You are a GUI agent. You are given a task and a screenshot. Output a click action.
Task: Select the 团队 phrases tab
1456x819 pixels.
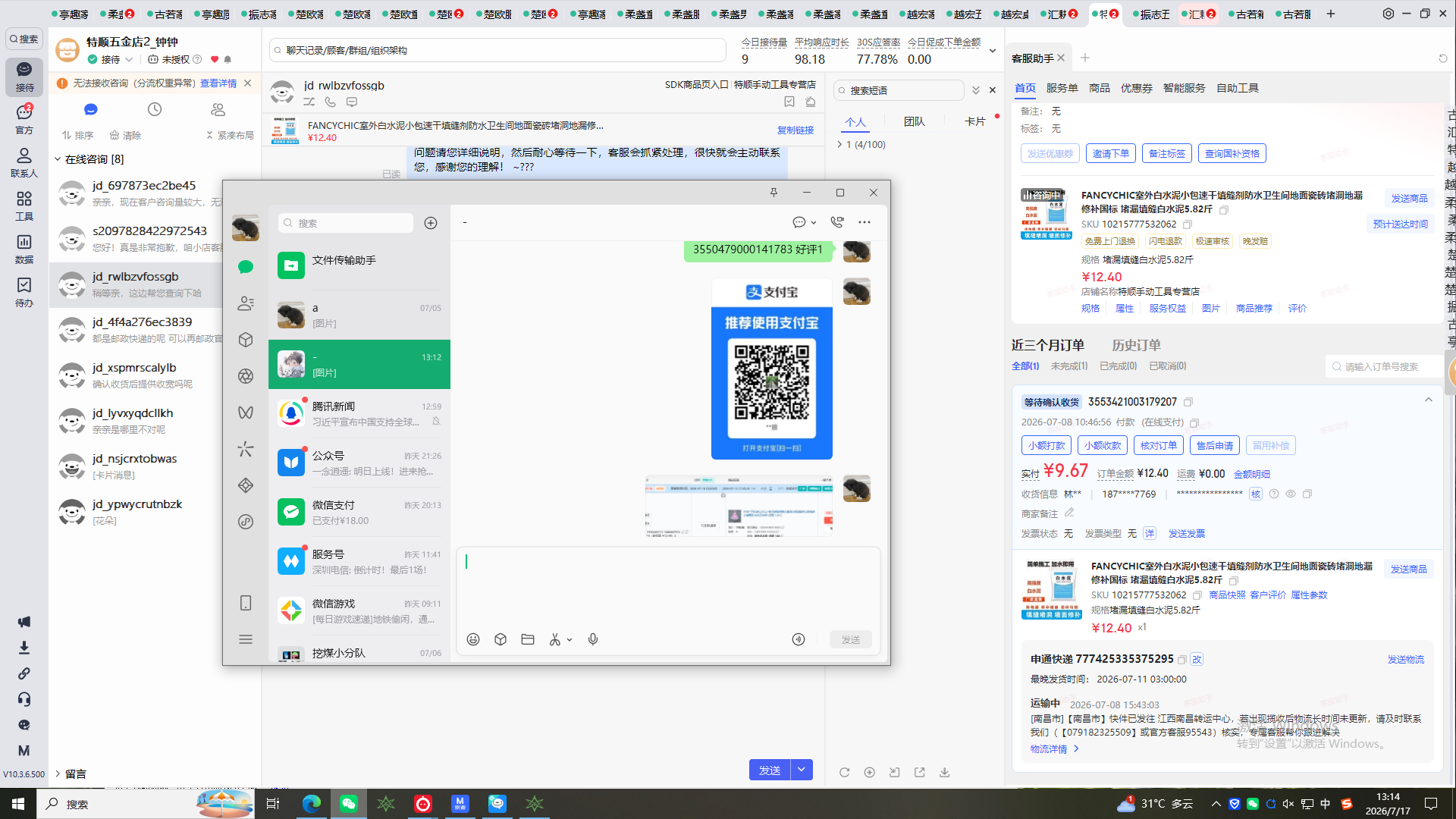tap(914, 121)
